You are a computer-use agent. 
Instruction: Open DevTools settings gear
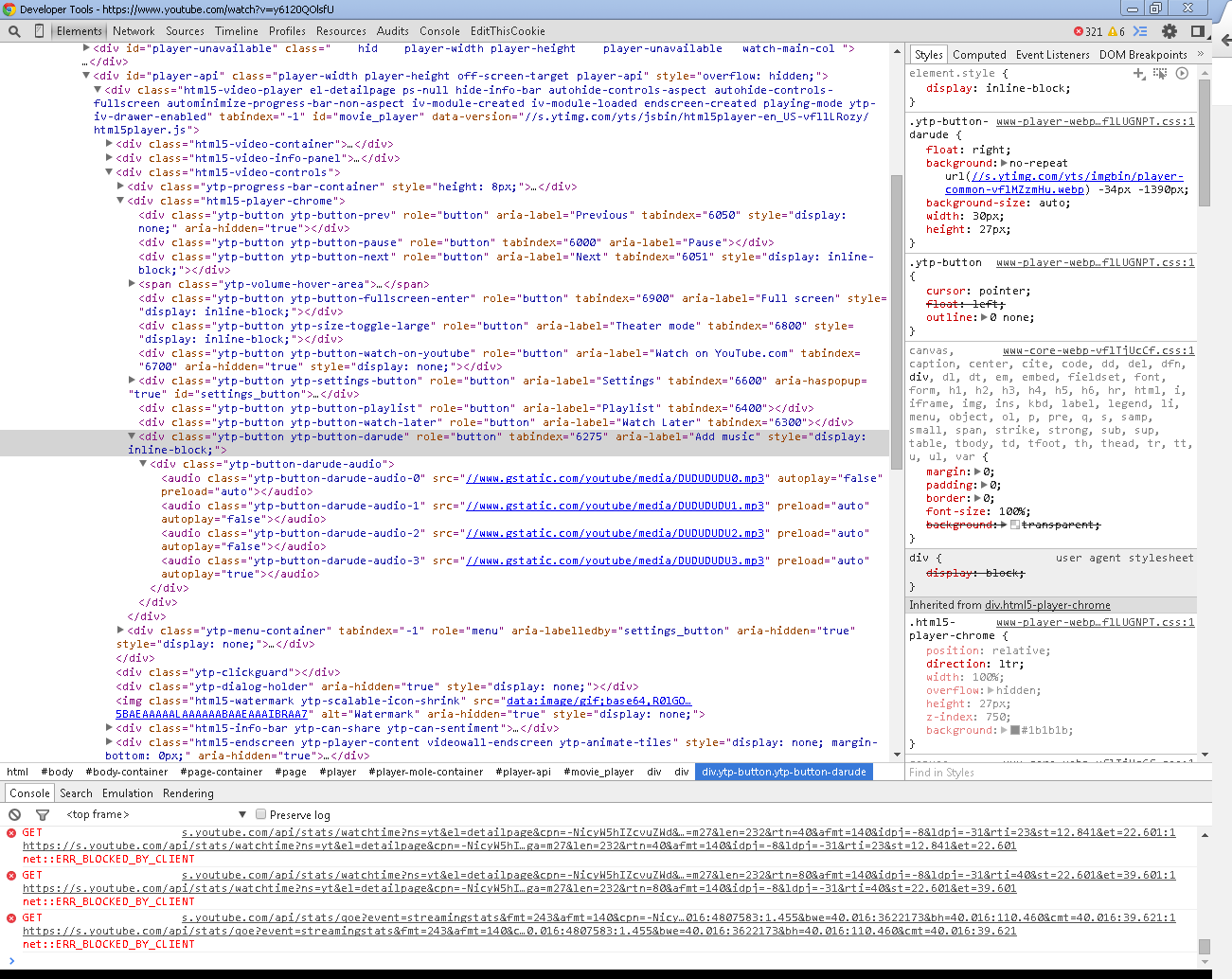click(1170, 31)
